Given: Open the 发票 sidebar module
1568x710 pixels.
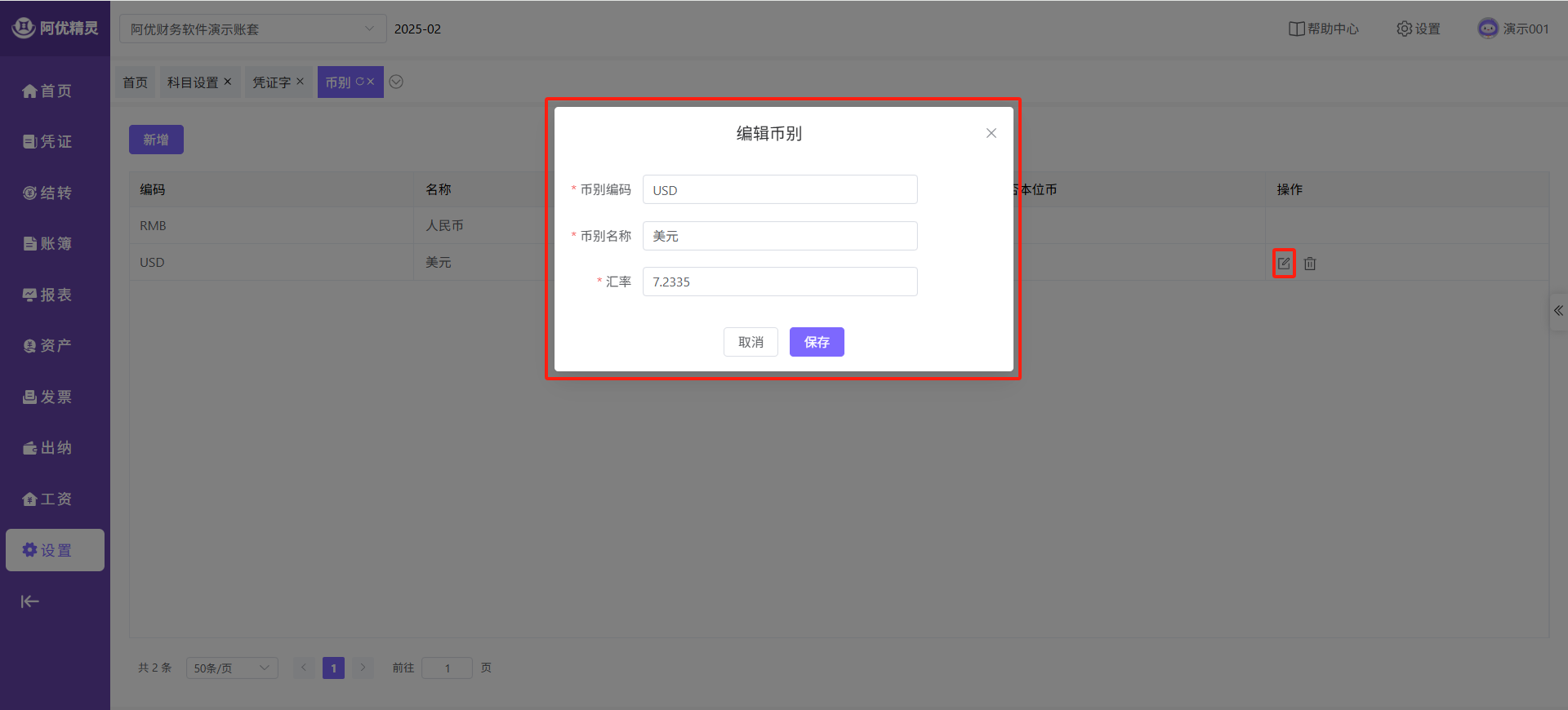Looking at the screenshot, I should [x=47, y=397].
